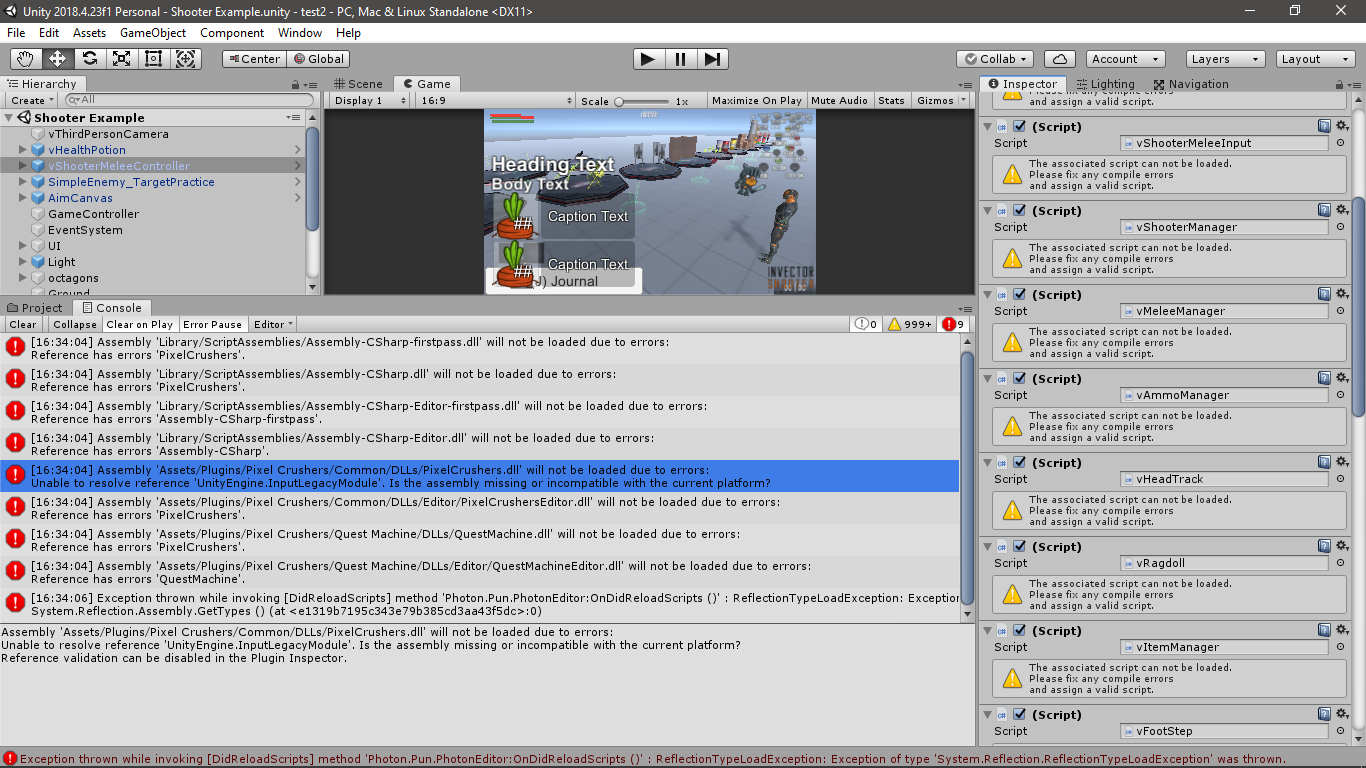Open 16:9 aspect ratio dropdown

pos(496,100)
